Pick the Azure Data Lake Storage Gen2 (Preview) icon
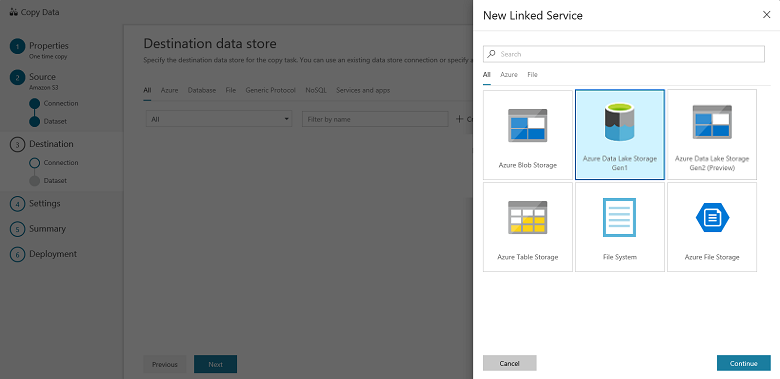The image size is (780, 379). tap(712, 122)
